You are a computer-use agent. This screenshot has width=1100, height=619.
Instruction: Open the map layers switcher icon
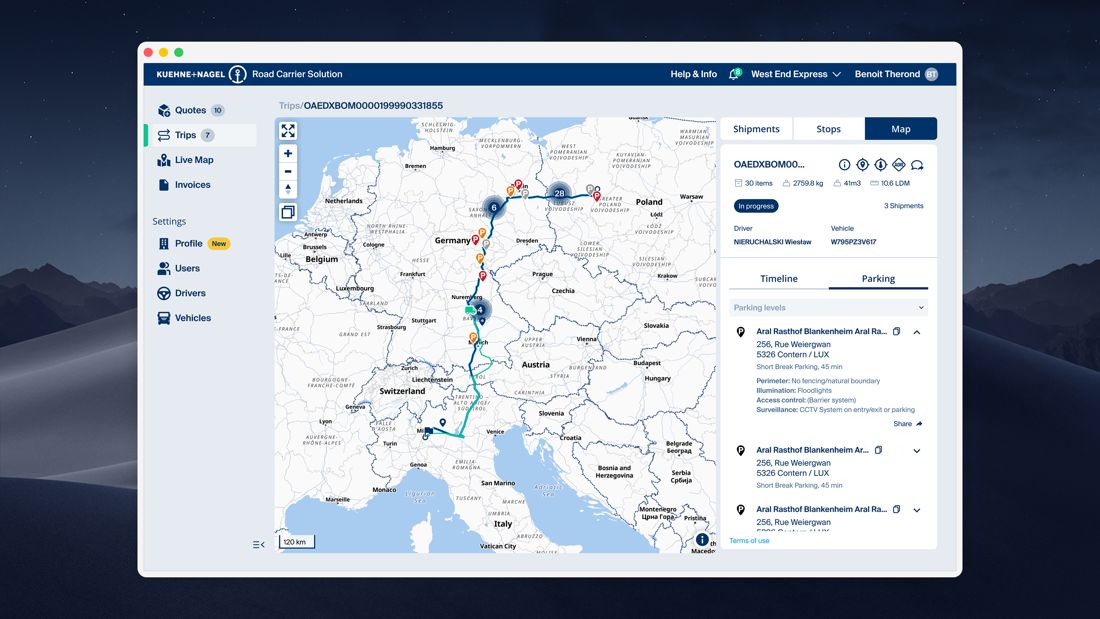tap(288, 212)
